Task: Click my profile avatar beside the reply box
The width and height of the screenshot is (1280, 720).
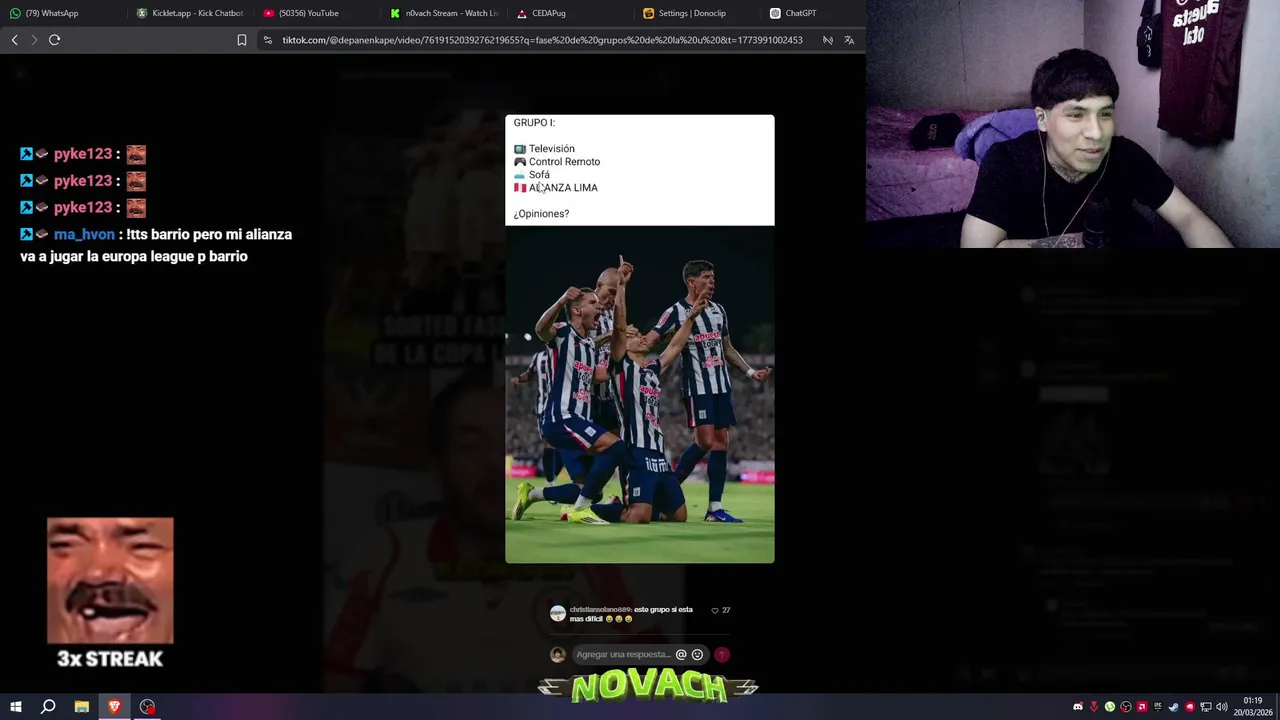Action: click(558, 655)
